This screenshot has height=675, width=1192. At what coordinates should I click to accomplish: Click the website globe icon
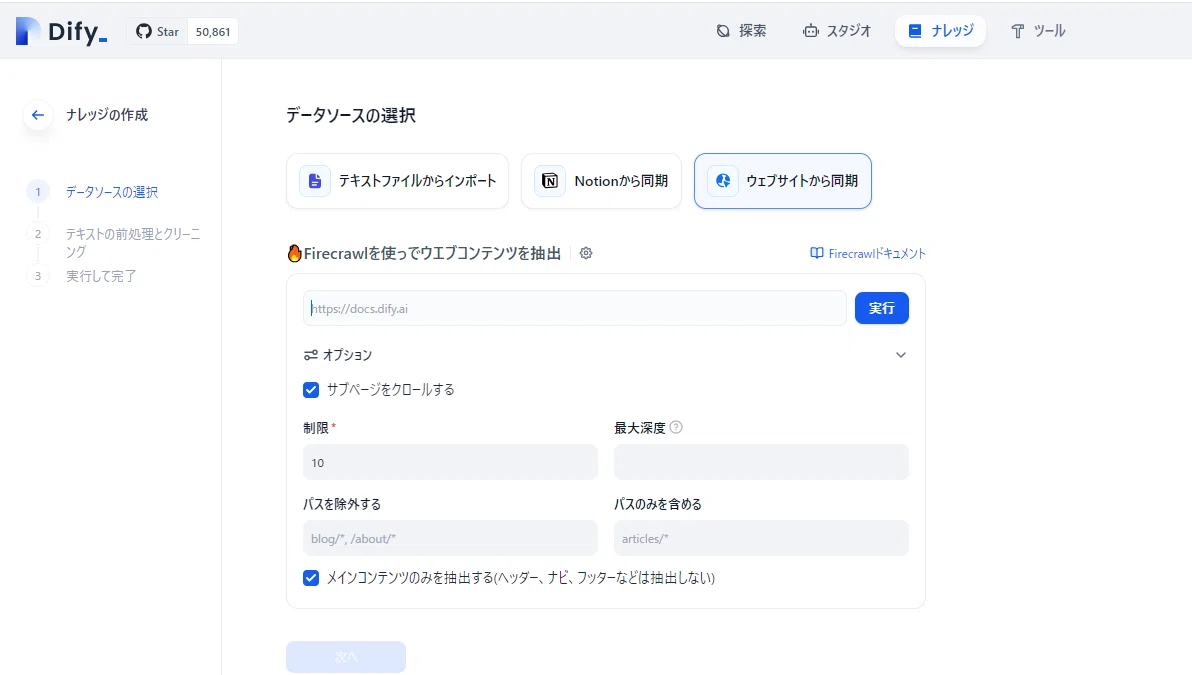(723, 181)
